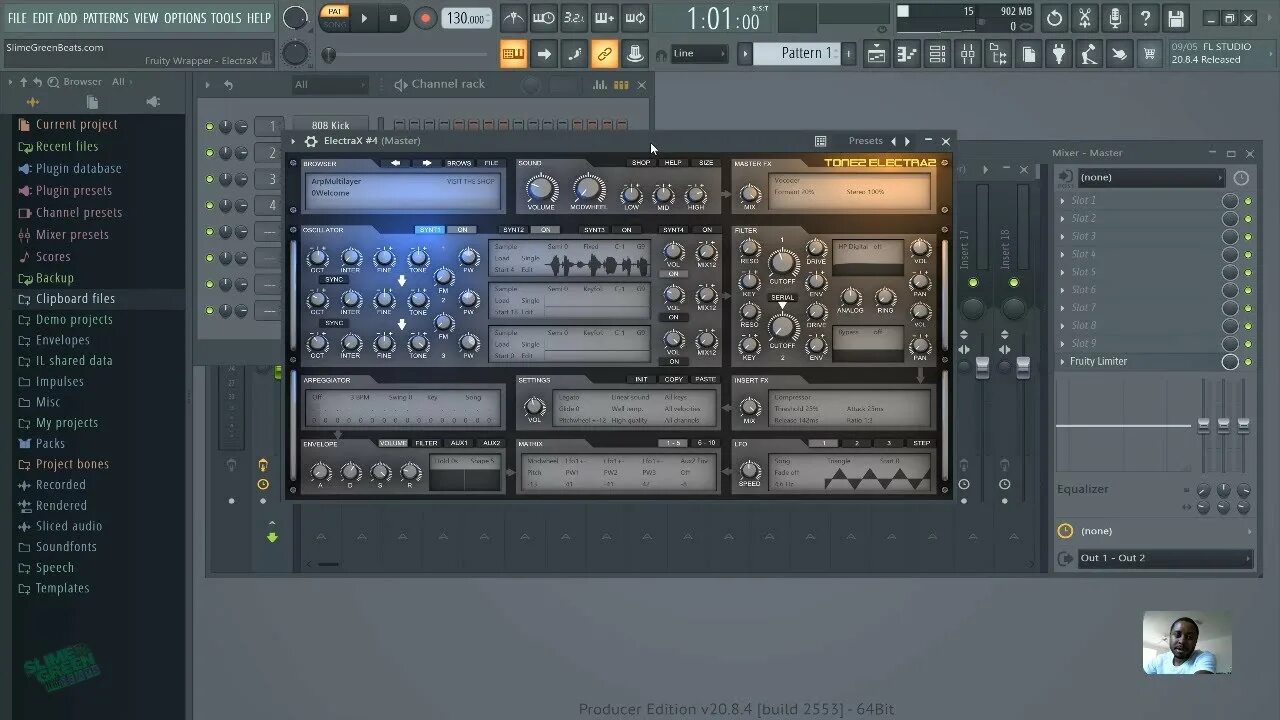Click 808 Kick channel button
Screen dimensions: 1280x720
tap(330, 126)
